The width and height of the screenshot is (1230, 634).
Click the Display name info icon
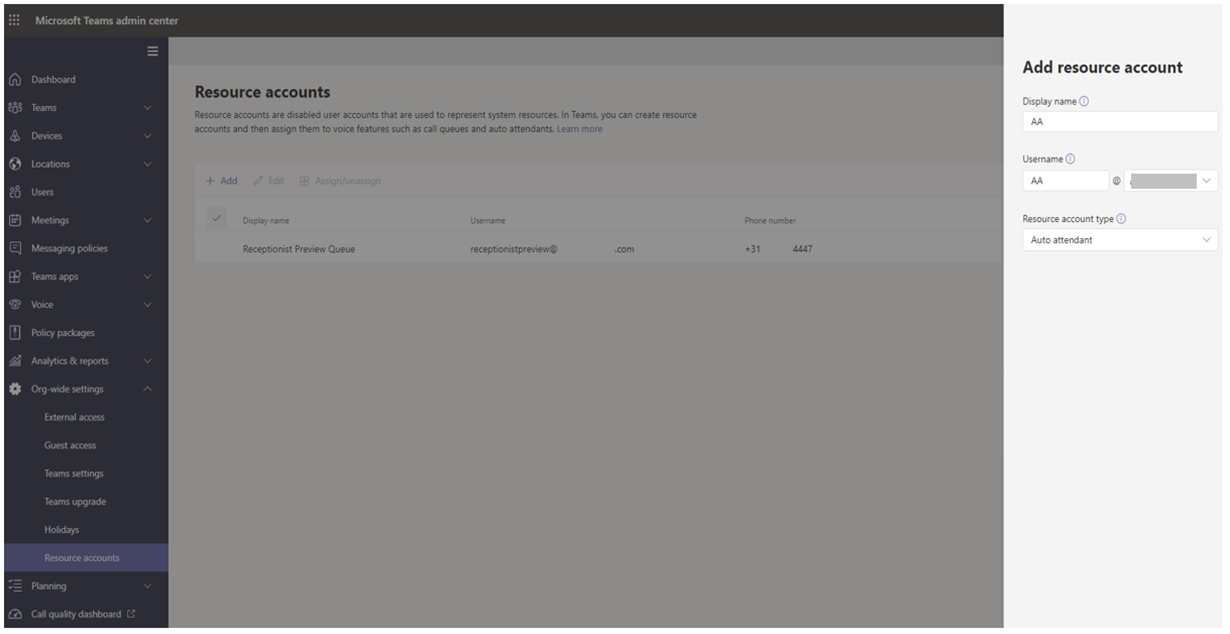[1084, 101]
